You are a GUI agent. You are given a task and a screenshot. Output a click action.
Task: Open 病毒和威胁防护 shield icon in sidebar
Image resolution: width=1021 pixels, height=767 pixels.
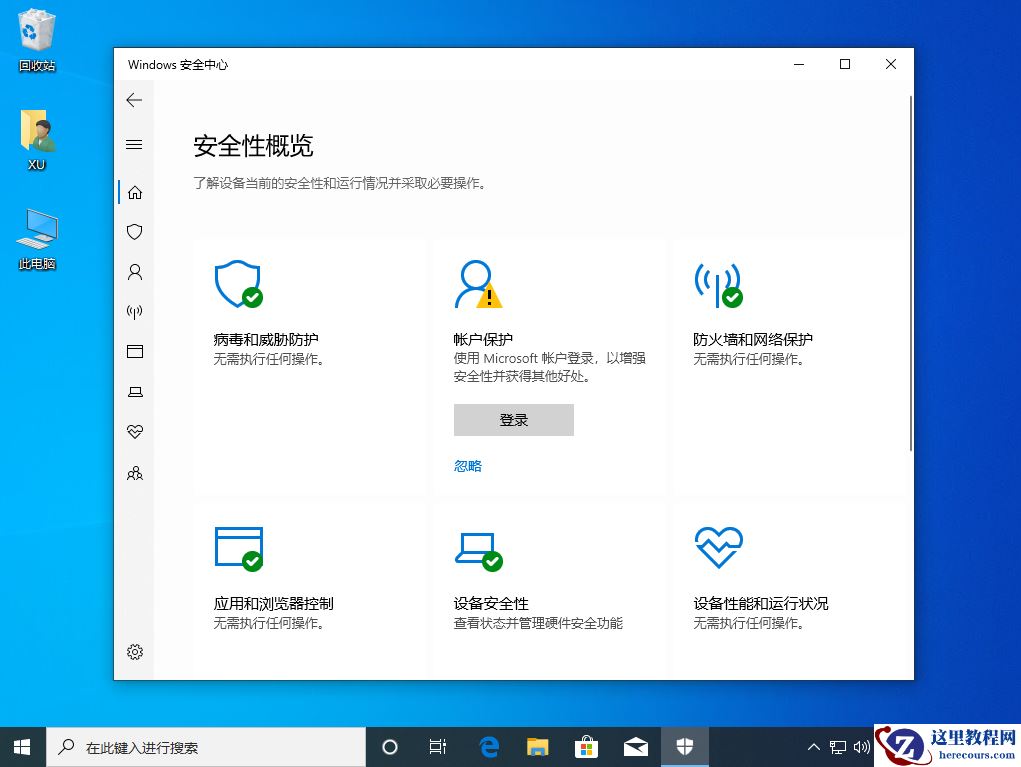coord(135,231)
